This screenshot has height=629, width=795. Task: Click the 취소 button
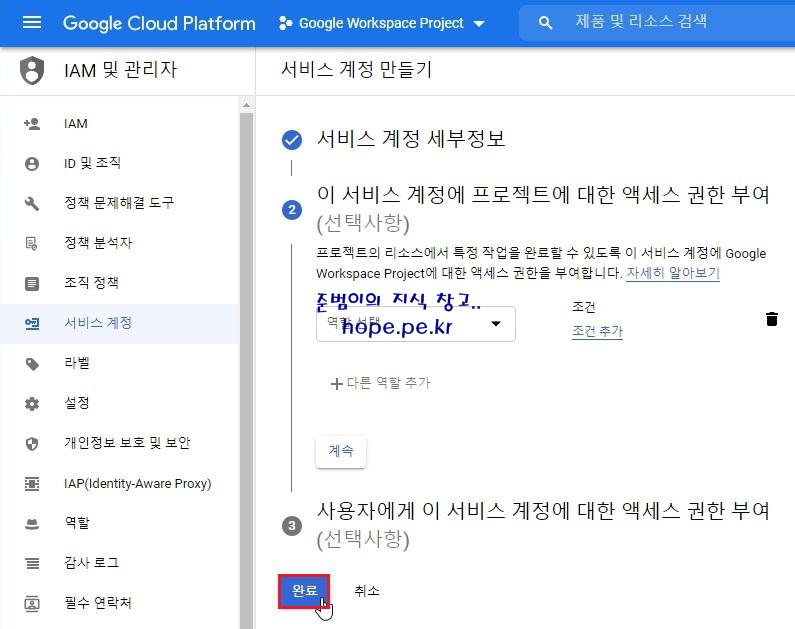pos(367,590)
